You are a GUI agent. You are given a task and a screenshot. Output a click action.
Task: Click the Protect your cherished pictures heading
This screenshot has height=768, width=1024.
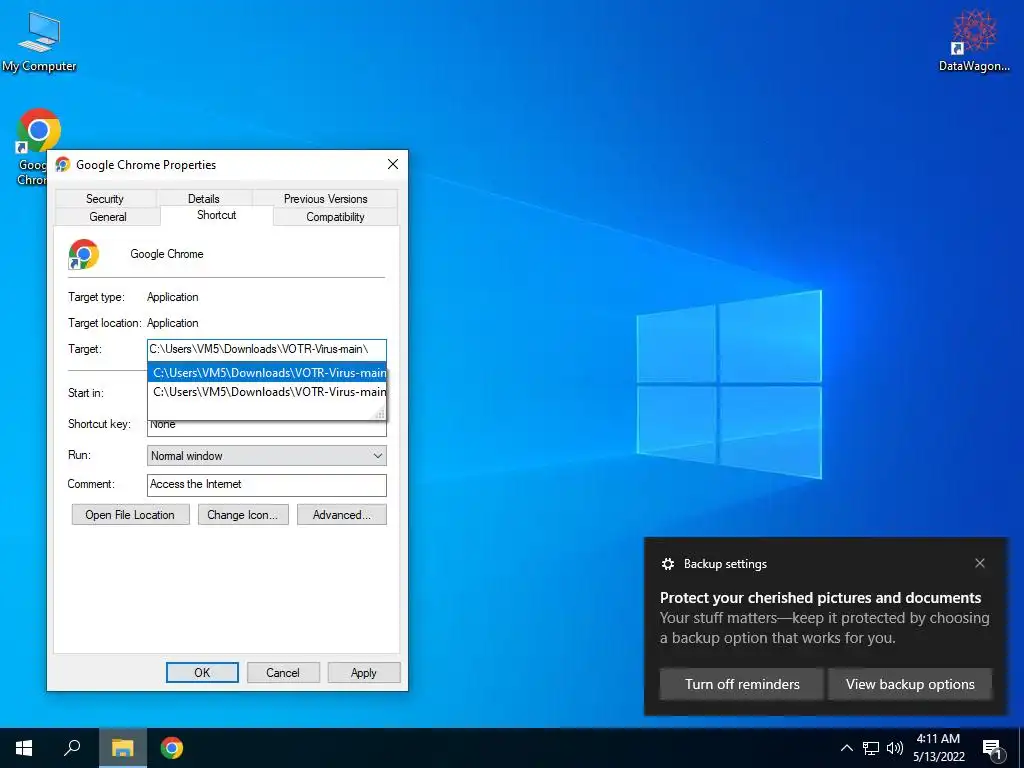pyautogui.click(x=820, y=598)
